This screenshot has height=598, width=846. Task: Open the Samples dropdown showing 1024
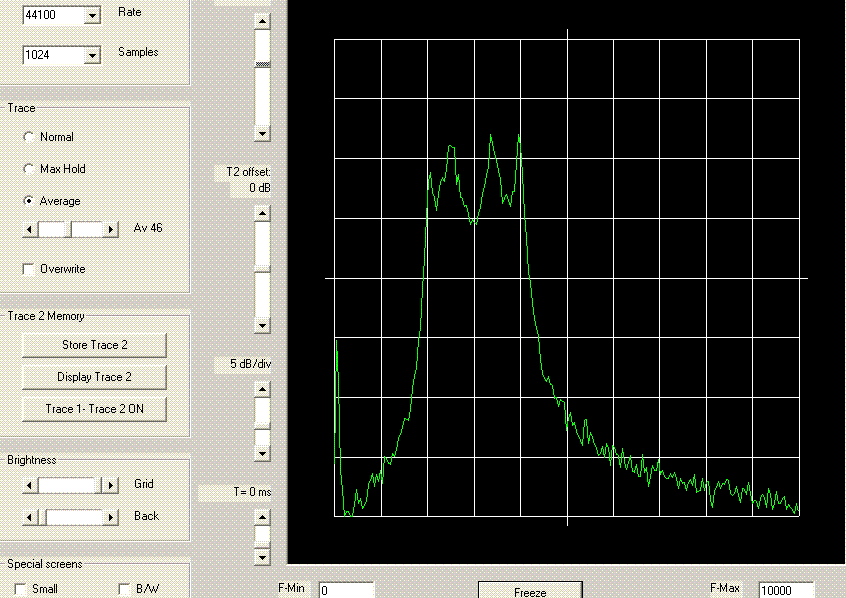(92, 55)
